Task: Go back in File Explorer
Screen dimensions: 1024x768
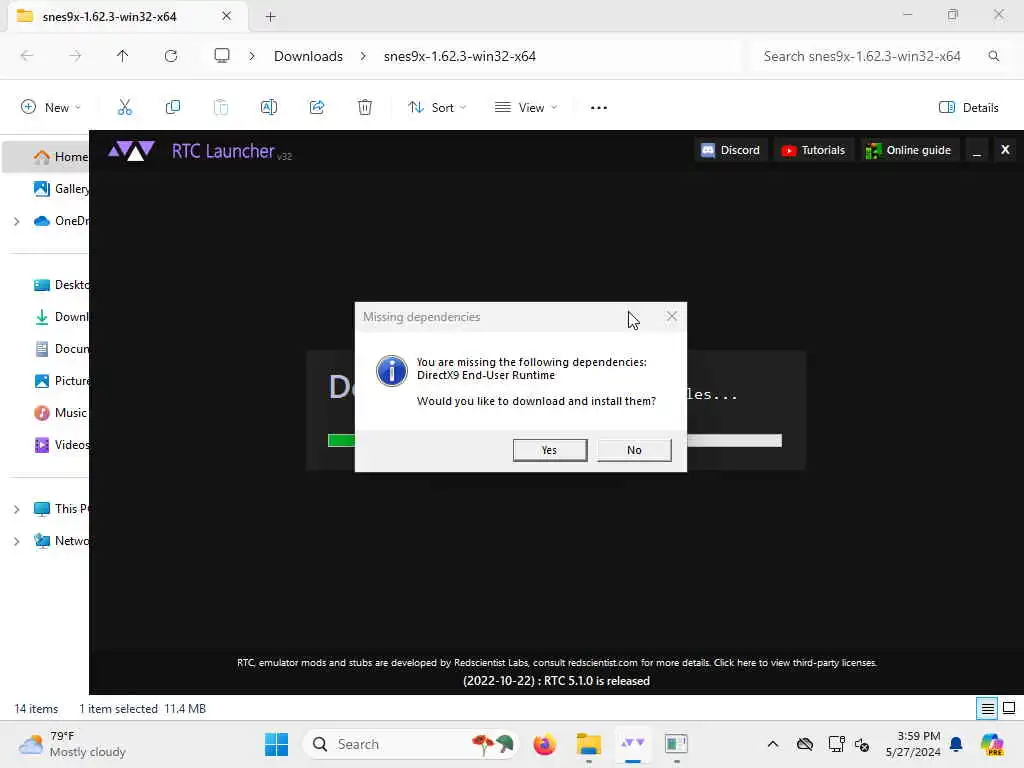Action: pos(27,56)
